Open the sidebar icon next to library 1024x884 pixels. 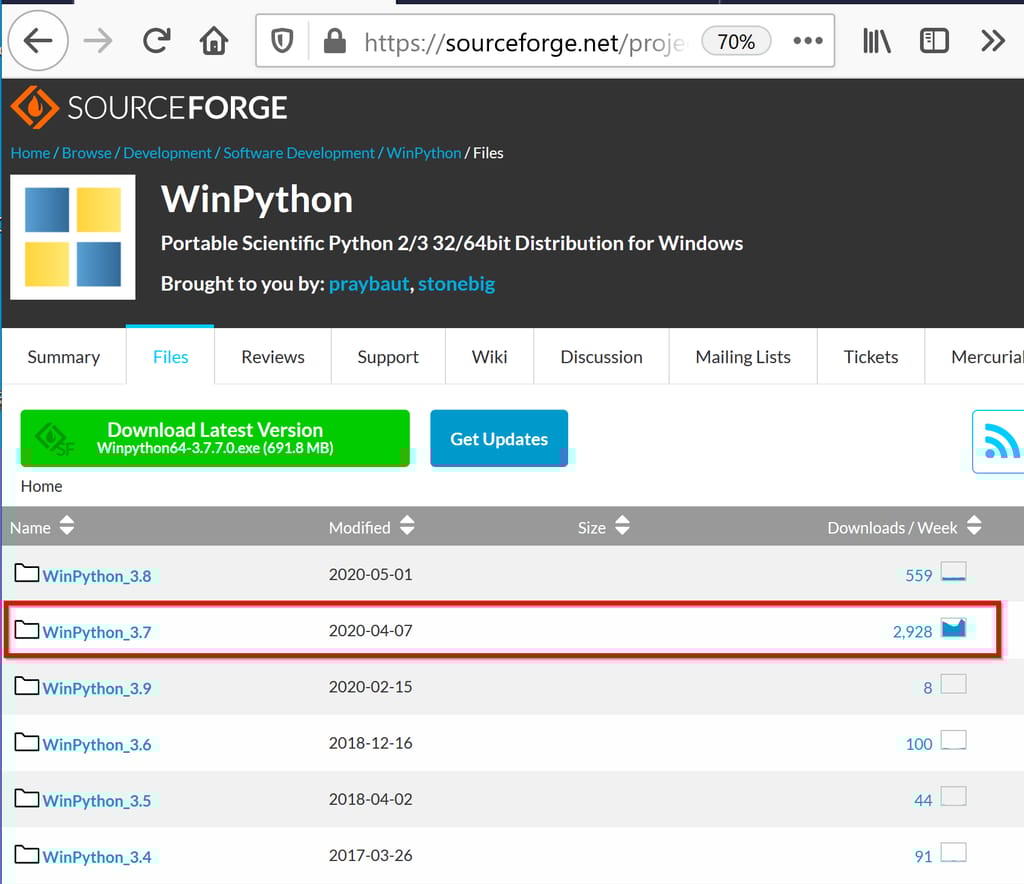point(934,40)
